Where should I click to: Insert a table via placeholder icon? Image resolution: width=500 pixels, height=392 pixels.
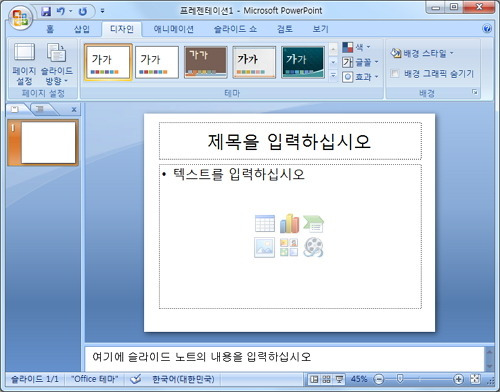(x=265, y=223)
